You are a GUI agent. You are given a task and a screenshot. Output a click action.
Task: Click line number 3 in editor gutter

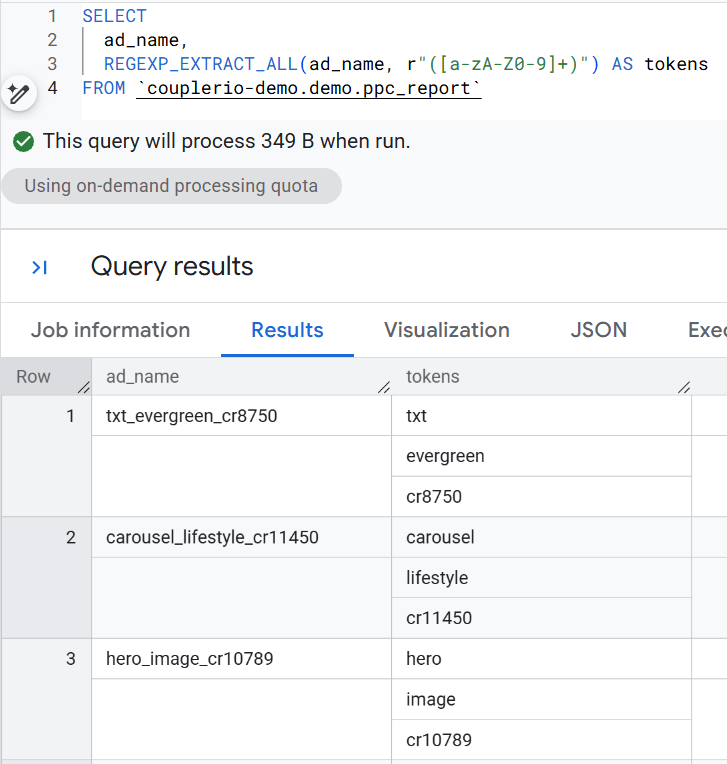coord(52,64)
